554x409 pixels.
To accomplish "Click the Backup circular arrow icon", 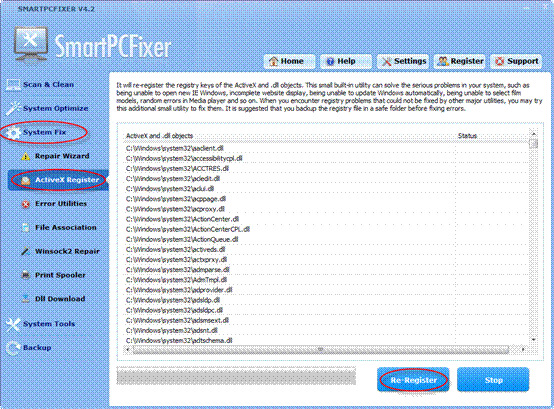I will pyautogui.click(x=13, y=348).
